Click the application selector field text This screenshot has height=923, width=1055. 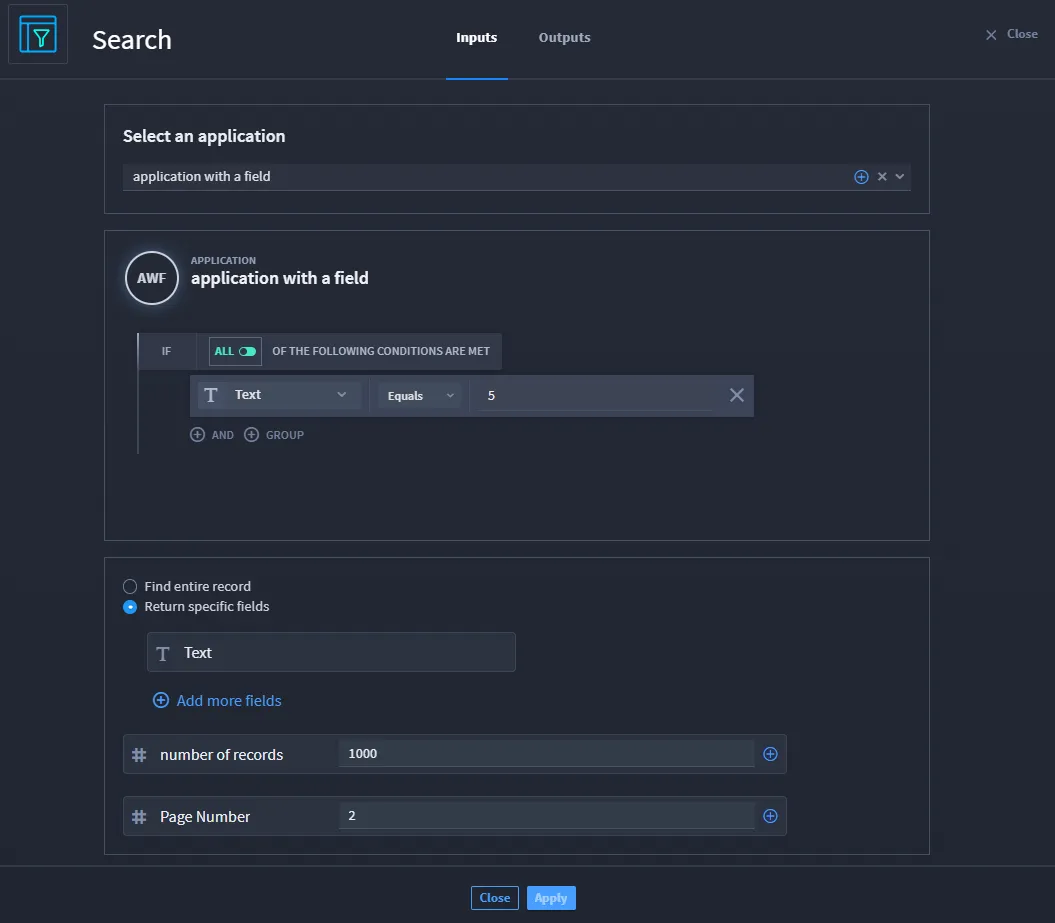point(201,176)
